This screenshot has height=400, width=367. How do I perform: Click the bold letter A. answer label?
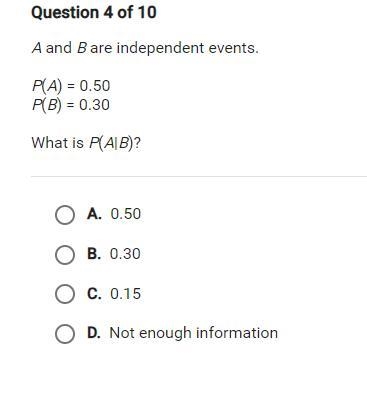coord(94,214)
